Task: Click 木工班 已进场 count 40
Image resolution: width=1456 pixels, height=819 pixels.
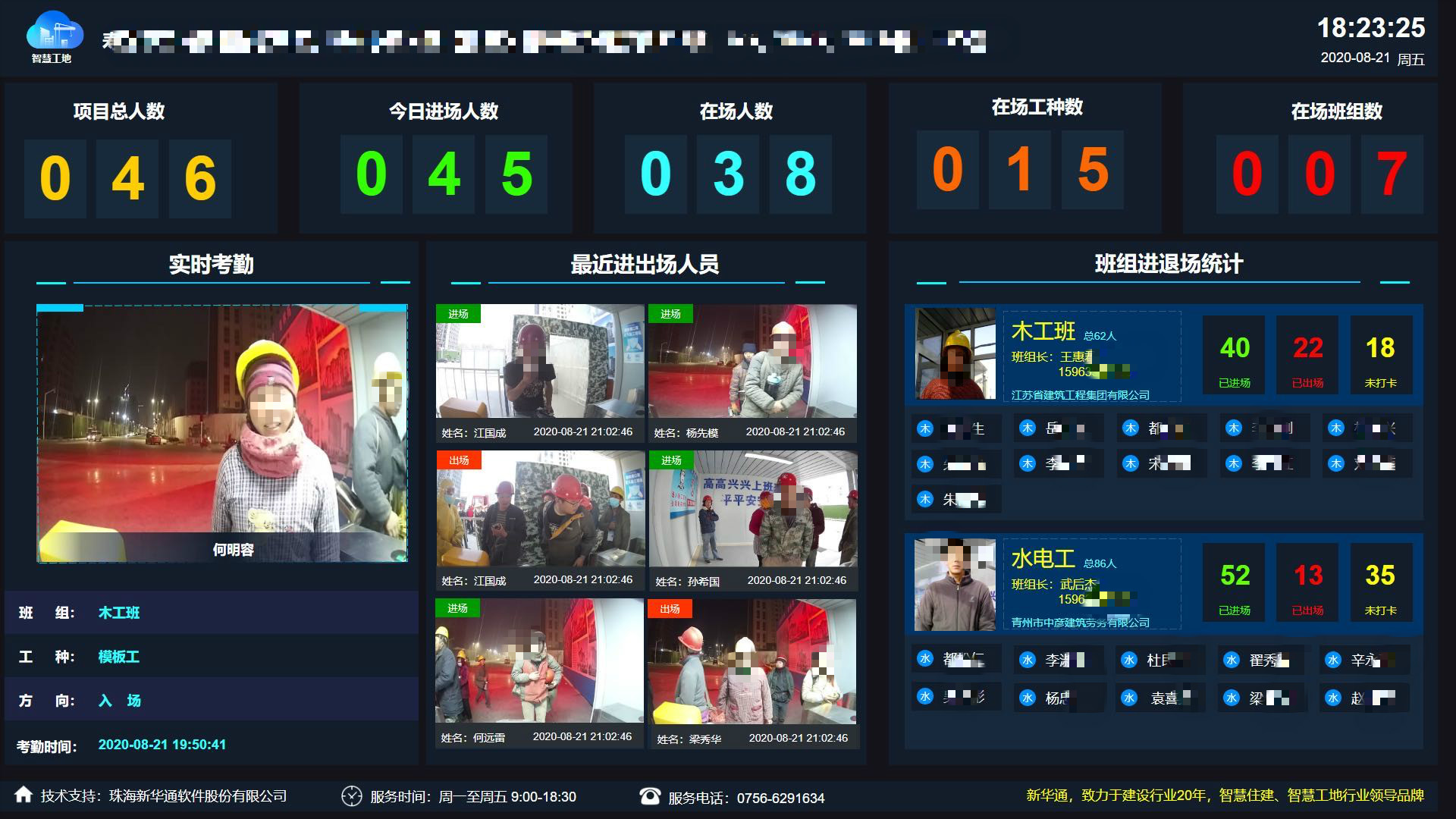Action: pyautogui.click(x=1235, y=348)
